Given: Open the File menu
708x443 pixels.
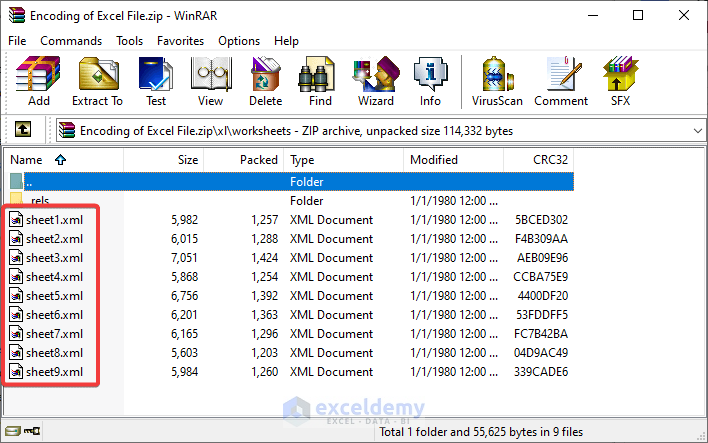Looking at the screenshot, I should tap(17, 41).
